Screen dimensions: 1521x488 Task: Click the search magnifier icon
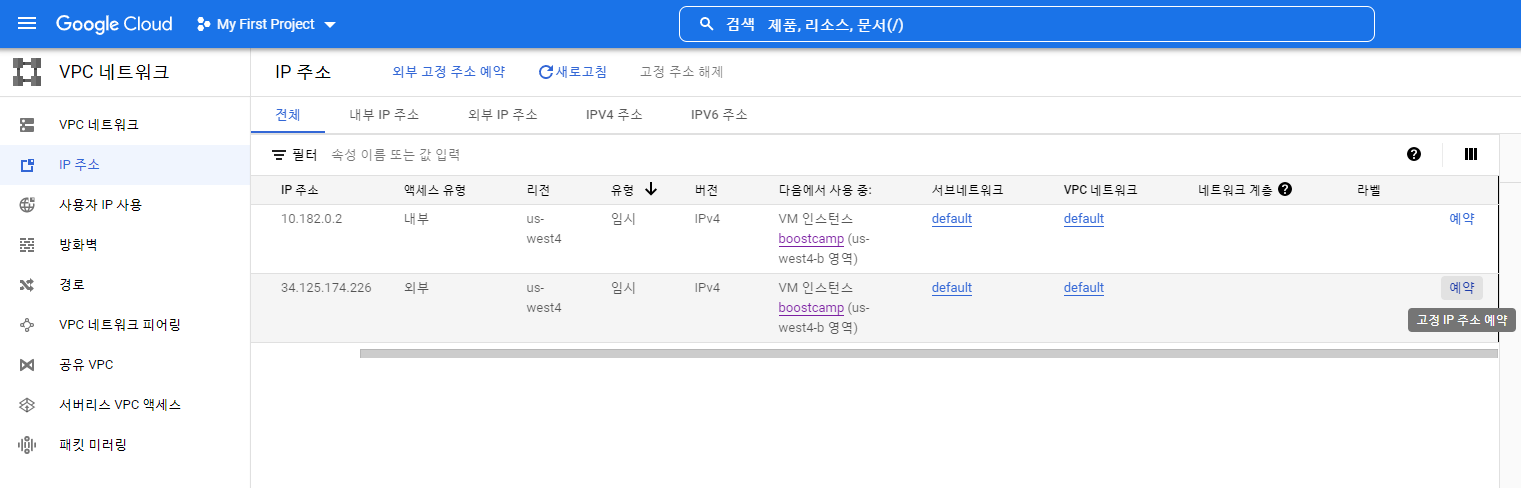coord(706,24)
